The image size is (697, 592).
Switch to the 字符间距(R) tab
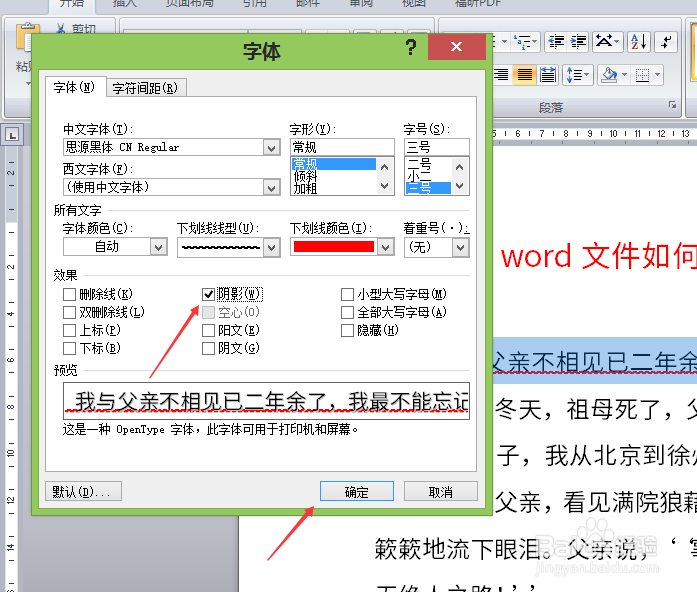[x=145, y=88]
